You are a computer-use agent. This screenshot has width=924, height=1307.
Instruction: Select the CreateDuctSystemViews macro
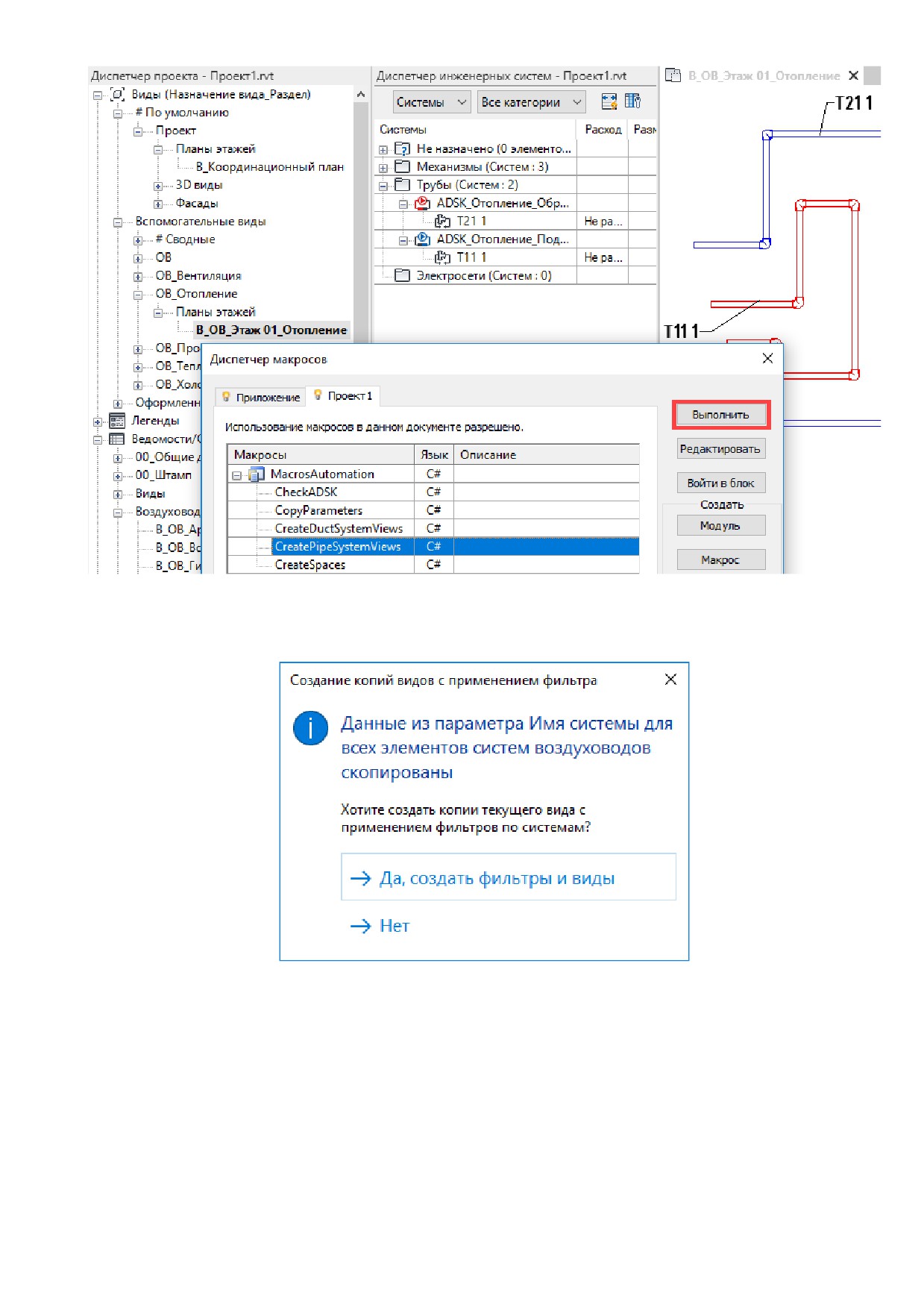point(339,529)
